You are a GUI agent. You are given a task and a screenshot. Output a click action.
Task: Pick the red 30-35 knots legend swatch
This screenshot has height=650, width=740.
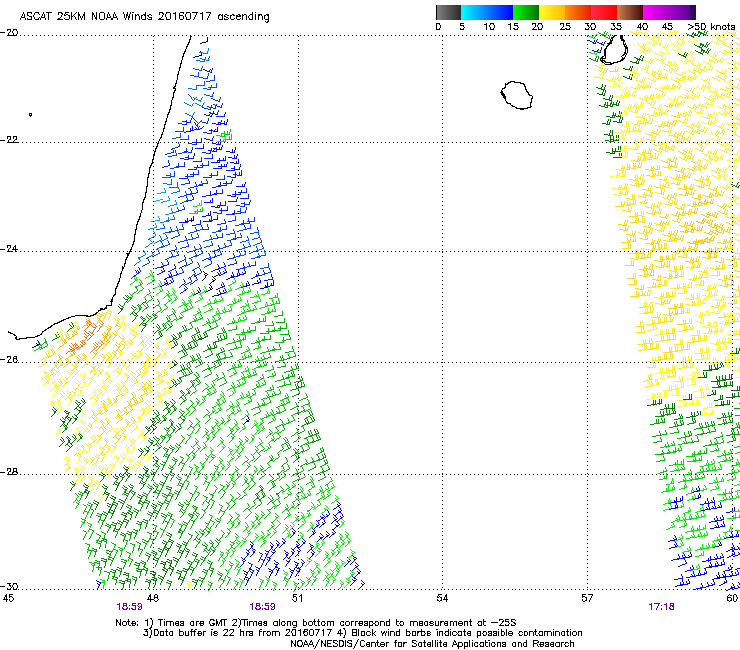(604, 12)
